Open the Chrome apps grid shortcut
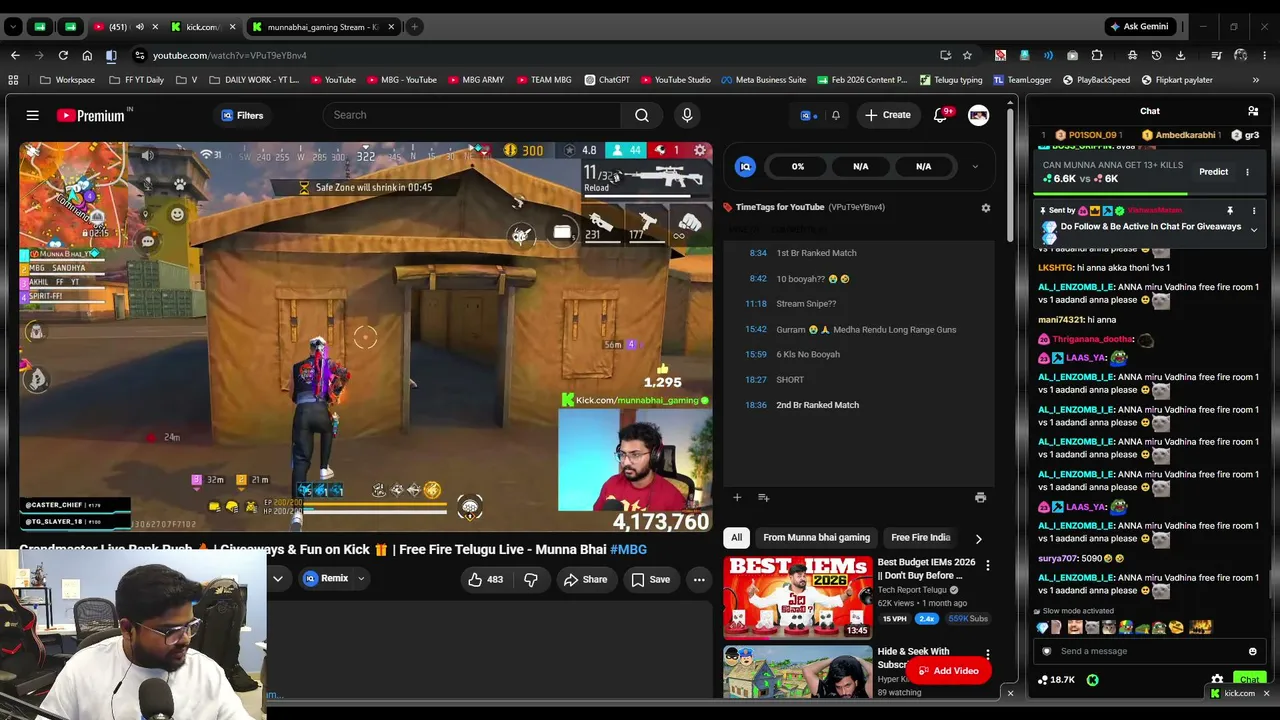1280x720 pixels. 13,80
